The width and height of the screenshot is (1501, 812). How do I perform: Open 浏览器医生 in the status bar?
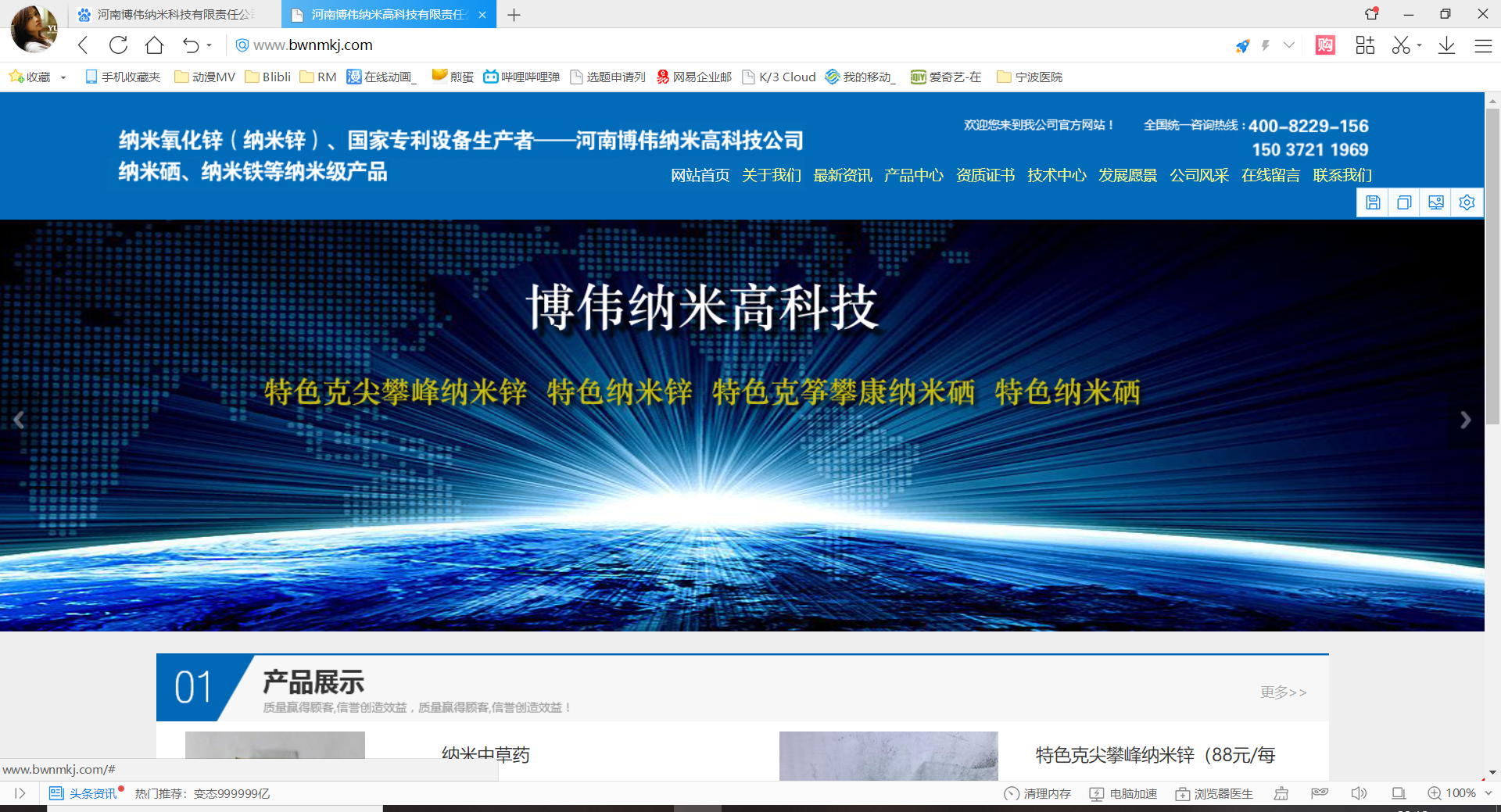[1214, 793]
